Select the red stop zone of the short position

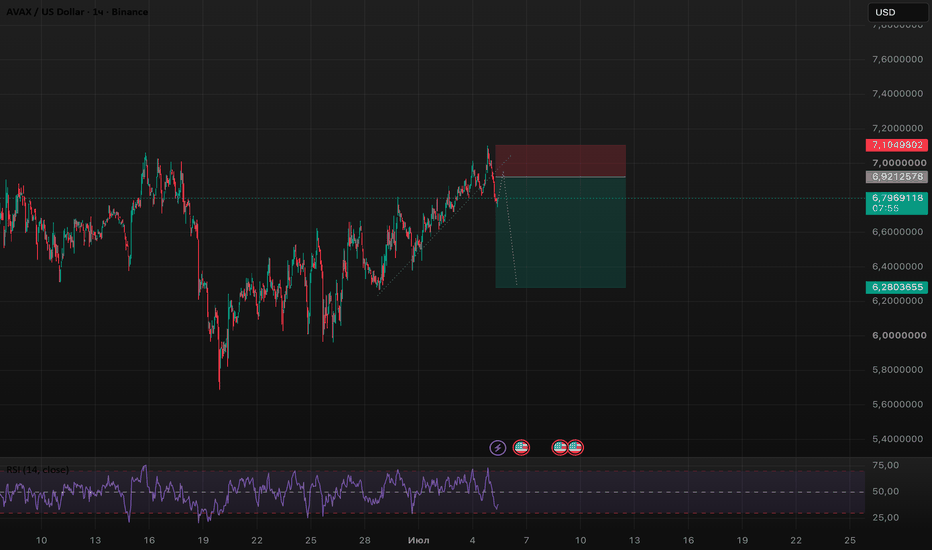coord(561,161)
